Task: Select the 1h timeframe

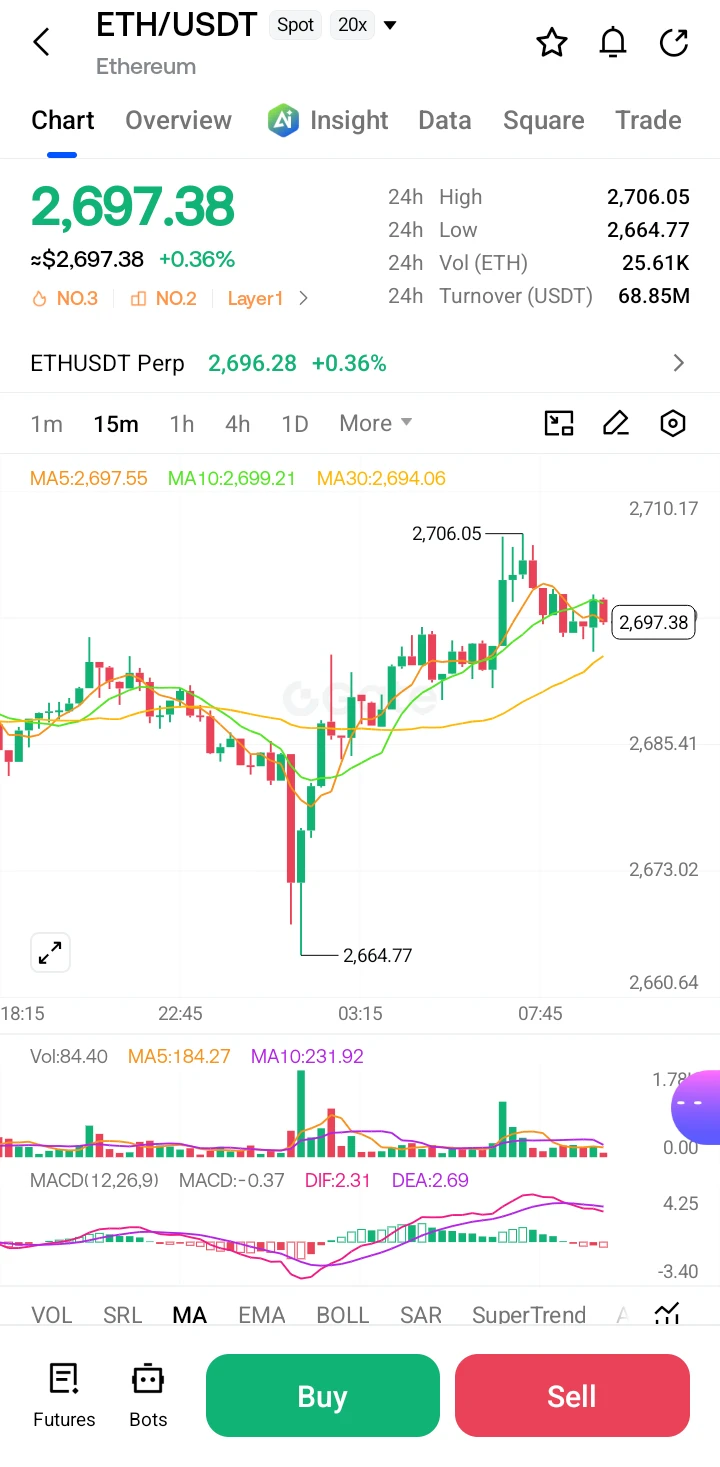Action: (x=182, y=423)
